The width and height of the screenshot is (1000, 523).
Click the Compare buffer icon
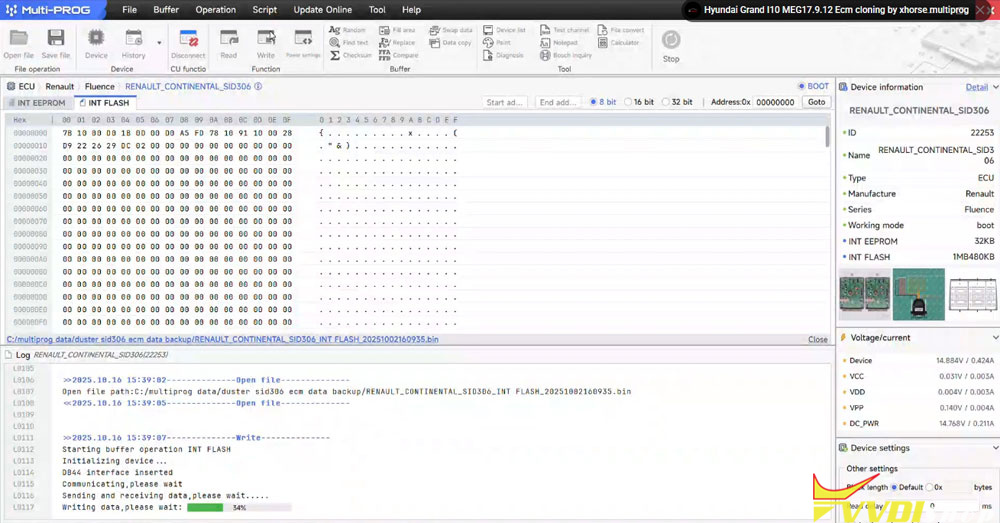tap(399, 56)
